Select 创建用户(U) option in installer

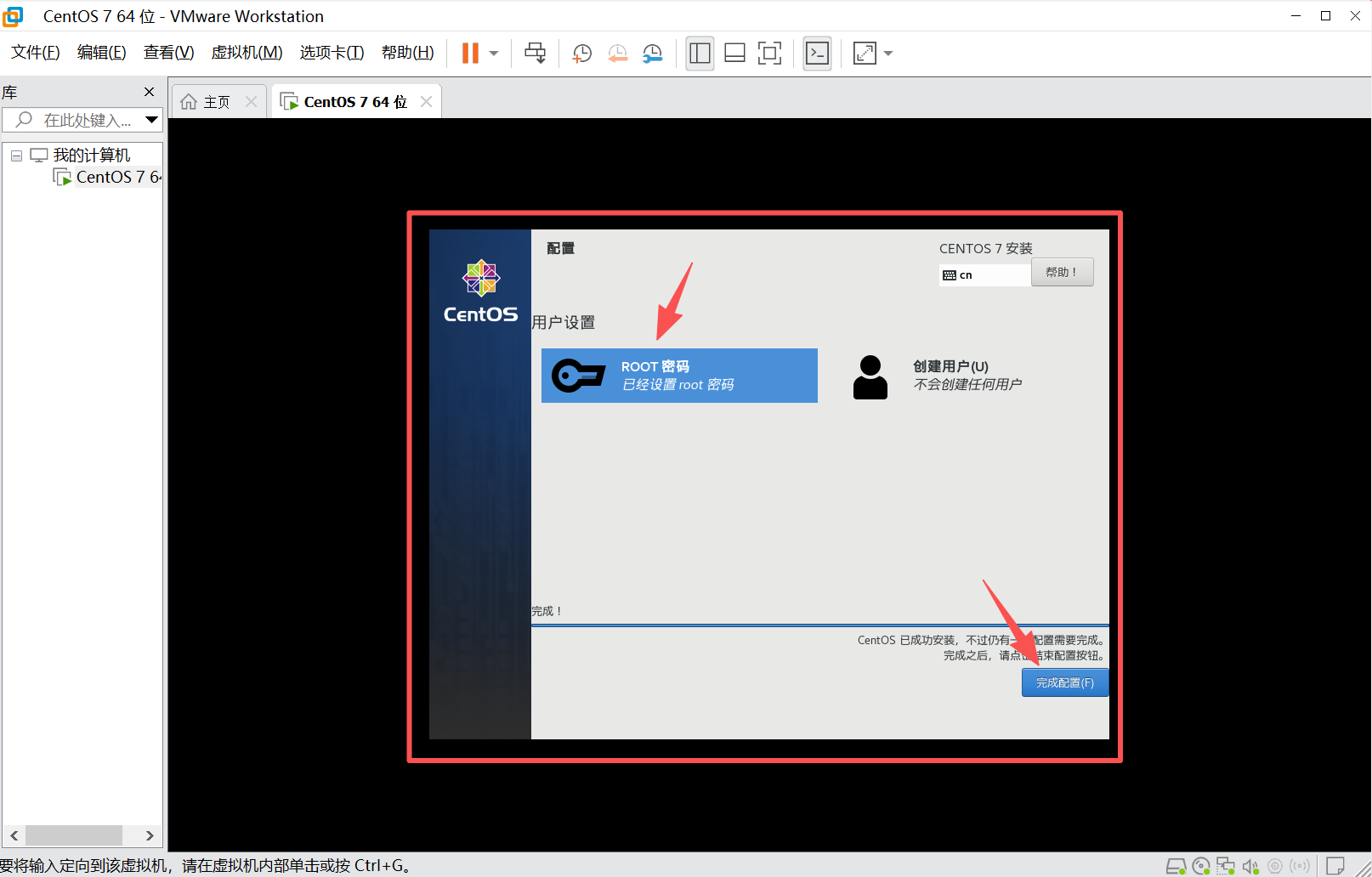click(x=950, y=375)
